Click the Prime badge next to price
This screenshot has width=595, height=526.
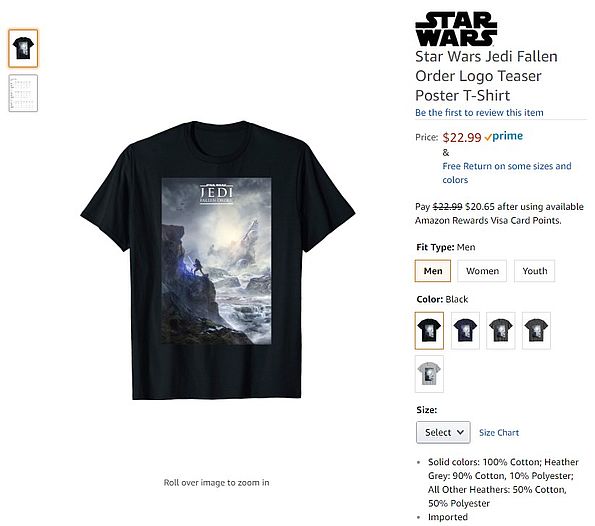(504, 136)
